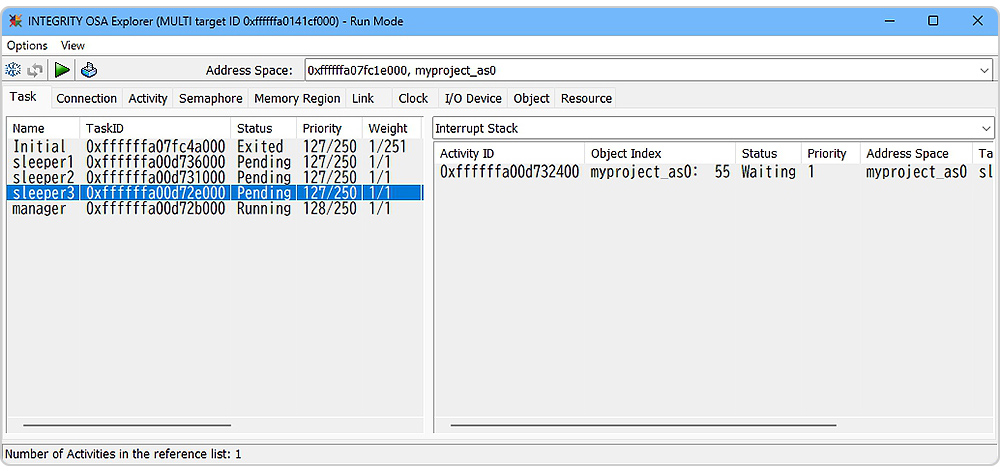The height and width of the screenshot is (471, 1000).
Task: Switch to the Clock tab
Action: click(x=413, y=98)
